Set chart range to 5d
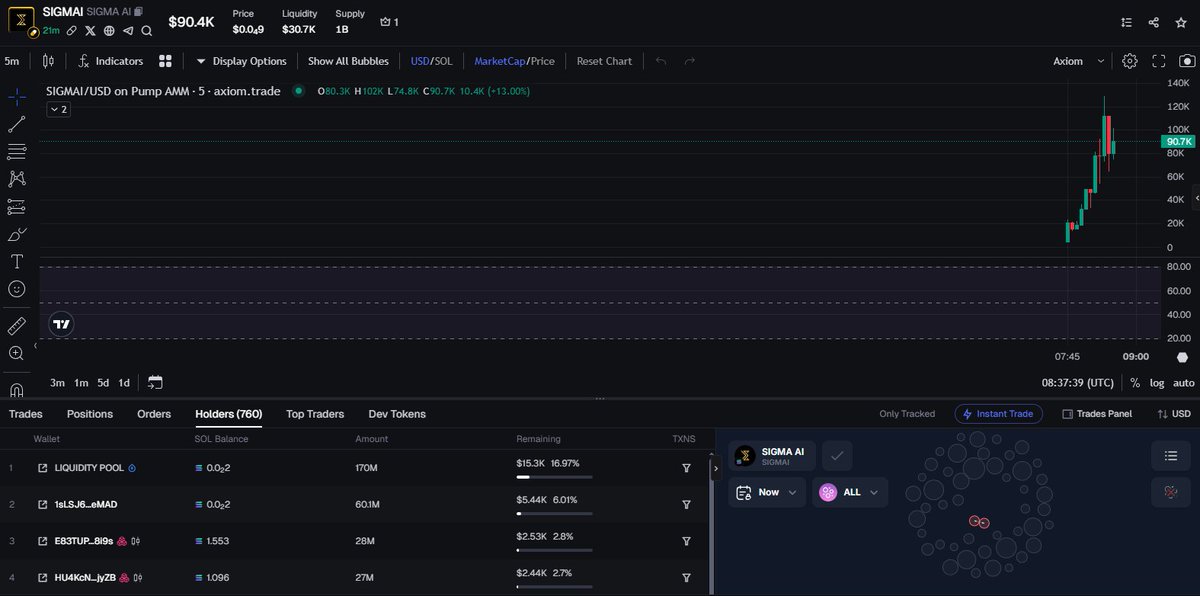Screen dimensions: 1200x596 (x=103, y=383)
